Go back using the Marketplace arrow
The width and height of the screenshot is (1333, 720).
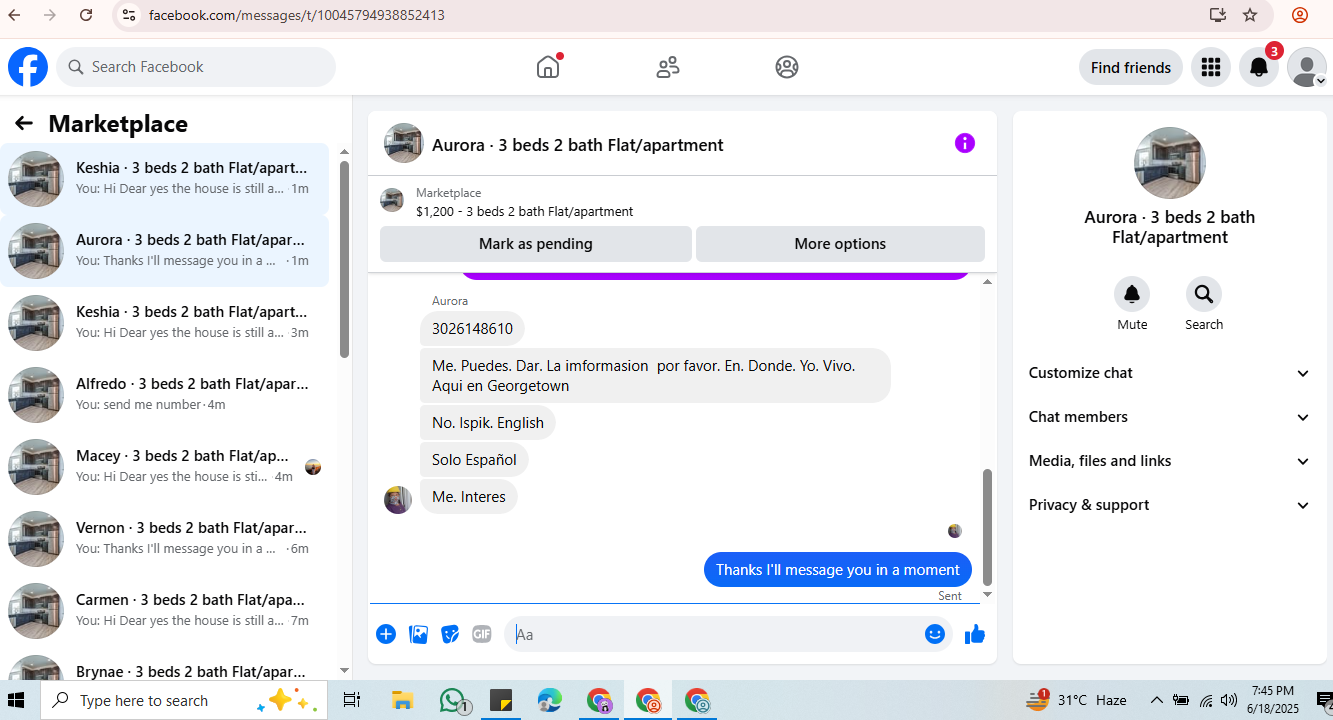(24, 123)
